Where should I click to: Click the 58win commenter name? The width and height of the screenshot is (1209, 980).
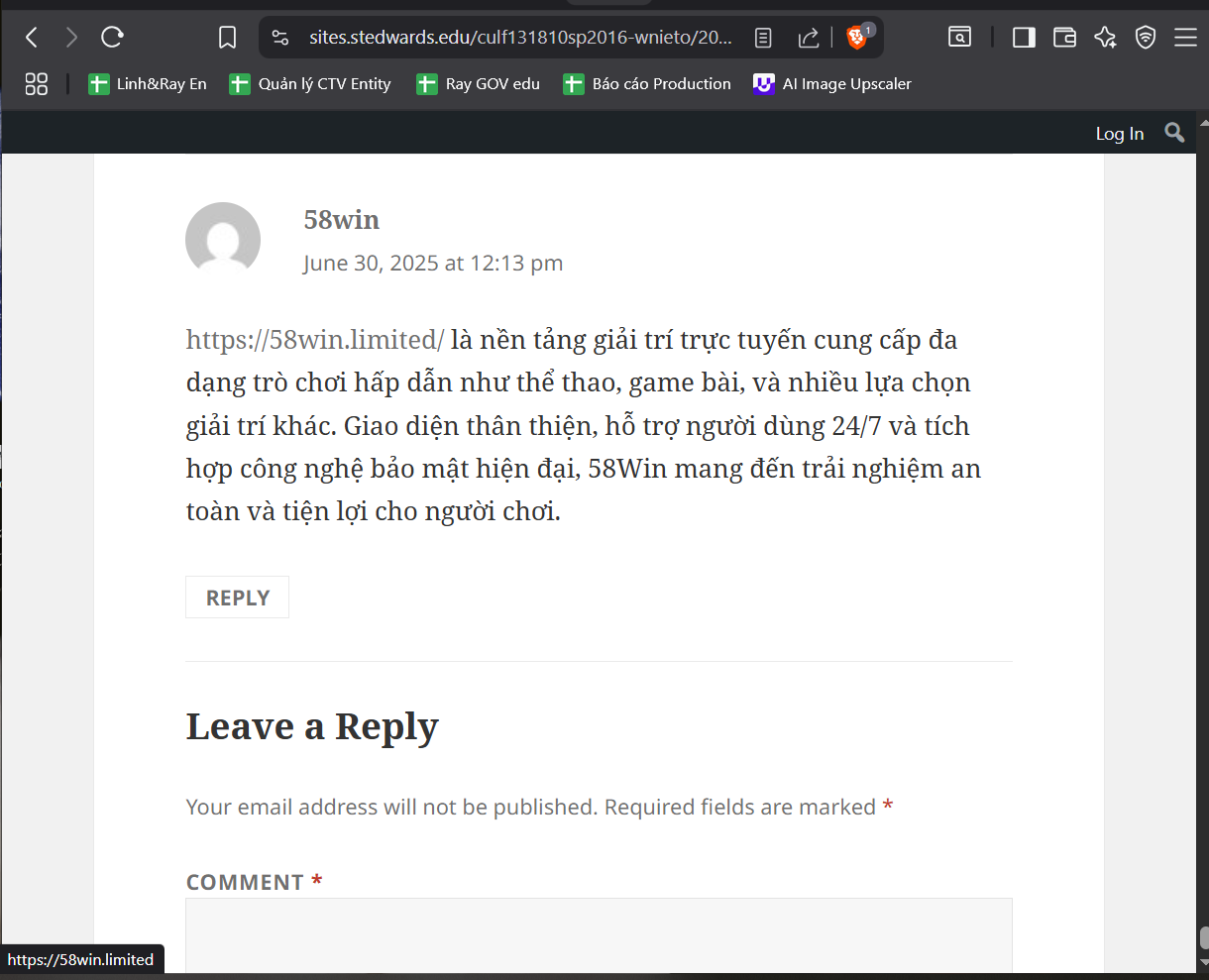[x=342, y=219]
